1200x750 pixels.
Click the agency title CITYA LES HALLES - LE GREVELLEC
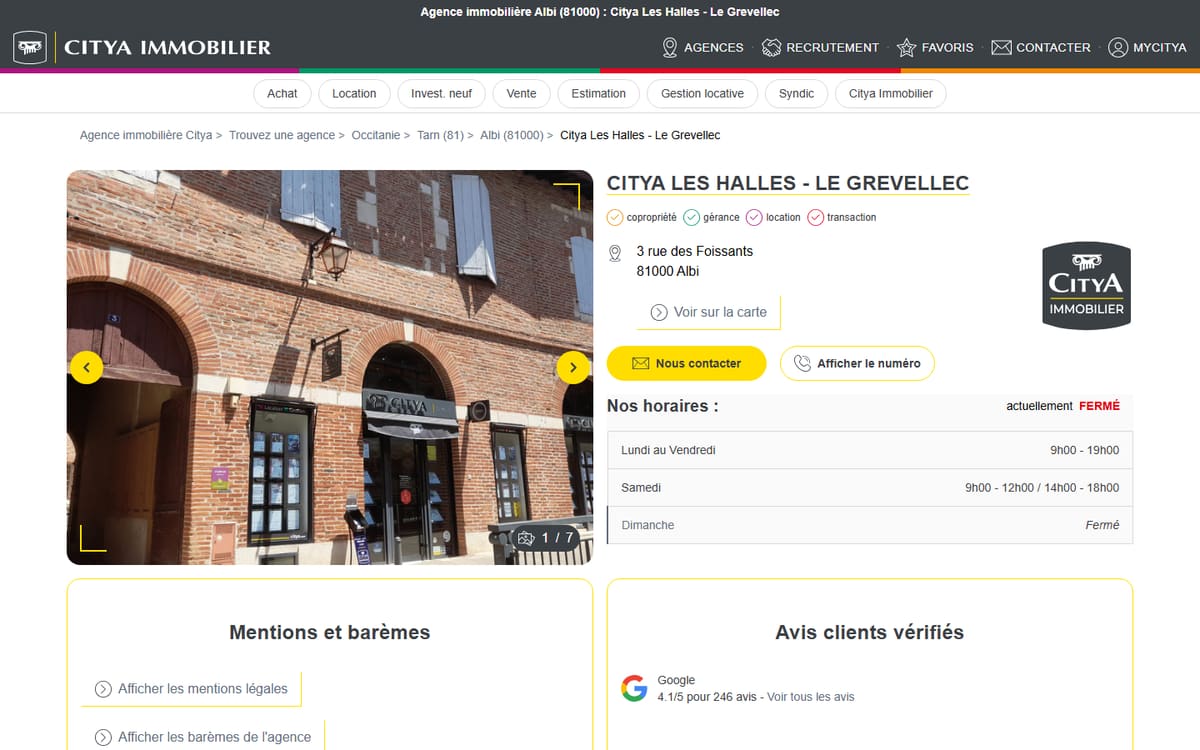click(x=788, y=183)
